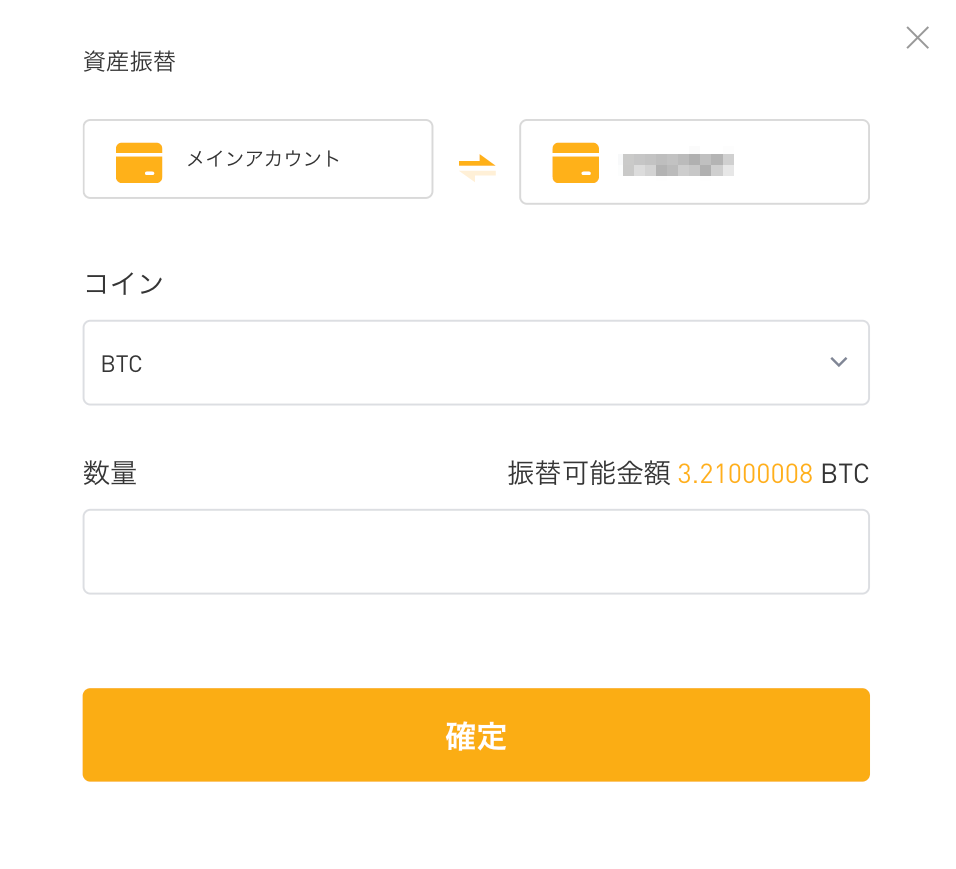Image resolution: width=956 pixels, height=869 pixels.
Task: Click the wallet icon beside メインアカウント
Action: [x=139, y=163]
